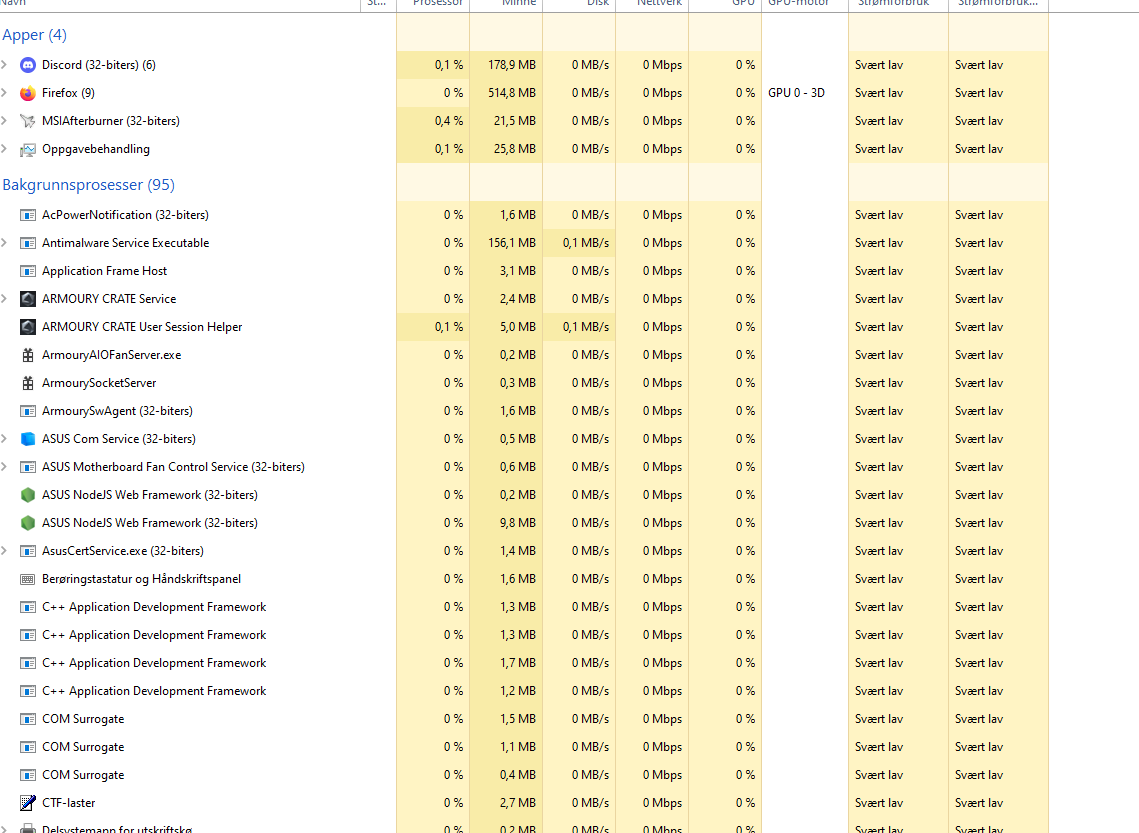Click the MSIAfterburner plane icon
Image resolution: width=1139 pixels, height=833 pixels.
pos(28,121)
